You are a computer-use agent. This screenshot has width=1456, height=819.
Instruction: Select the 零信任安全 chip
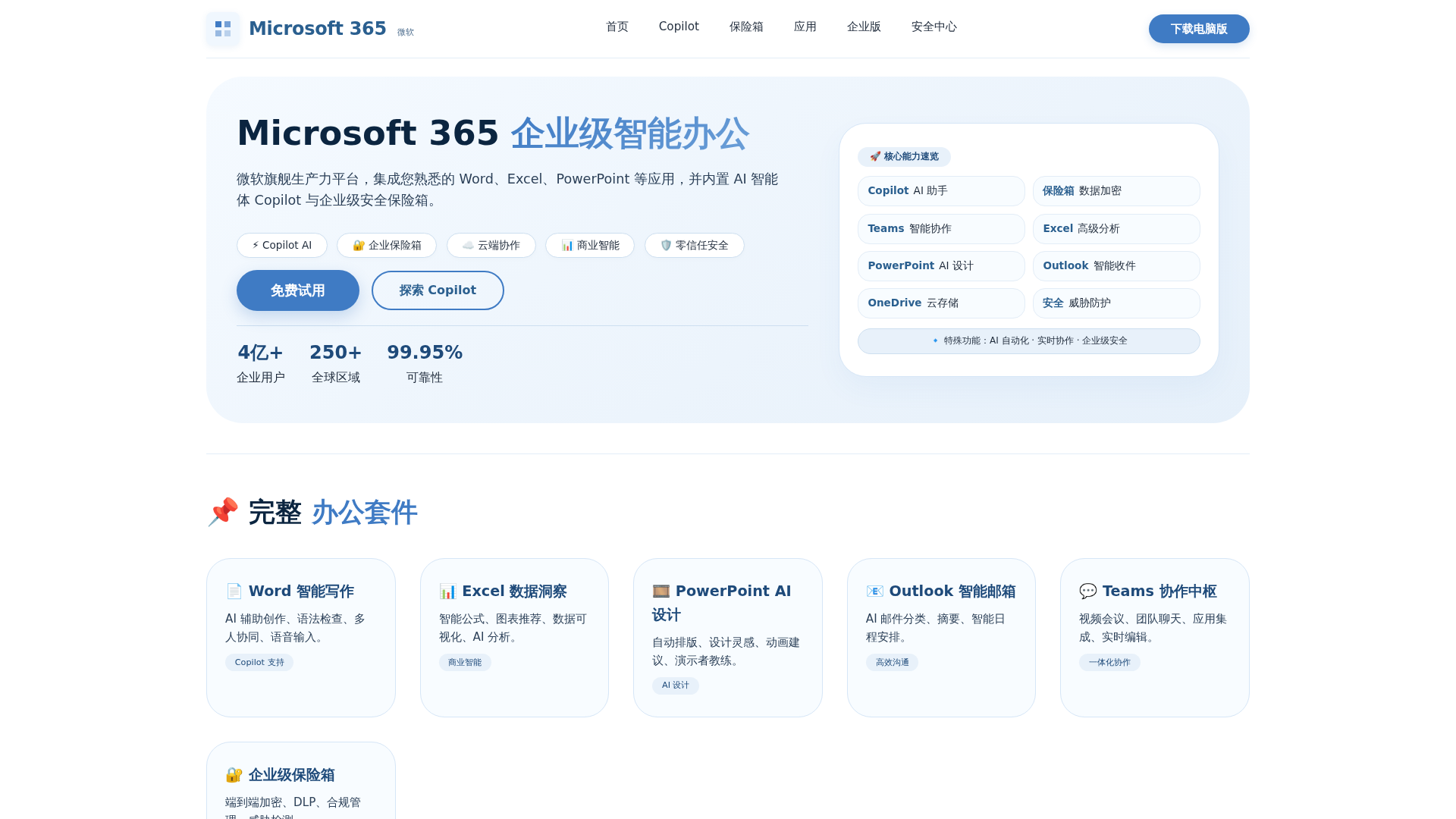(695, 246)
